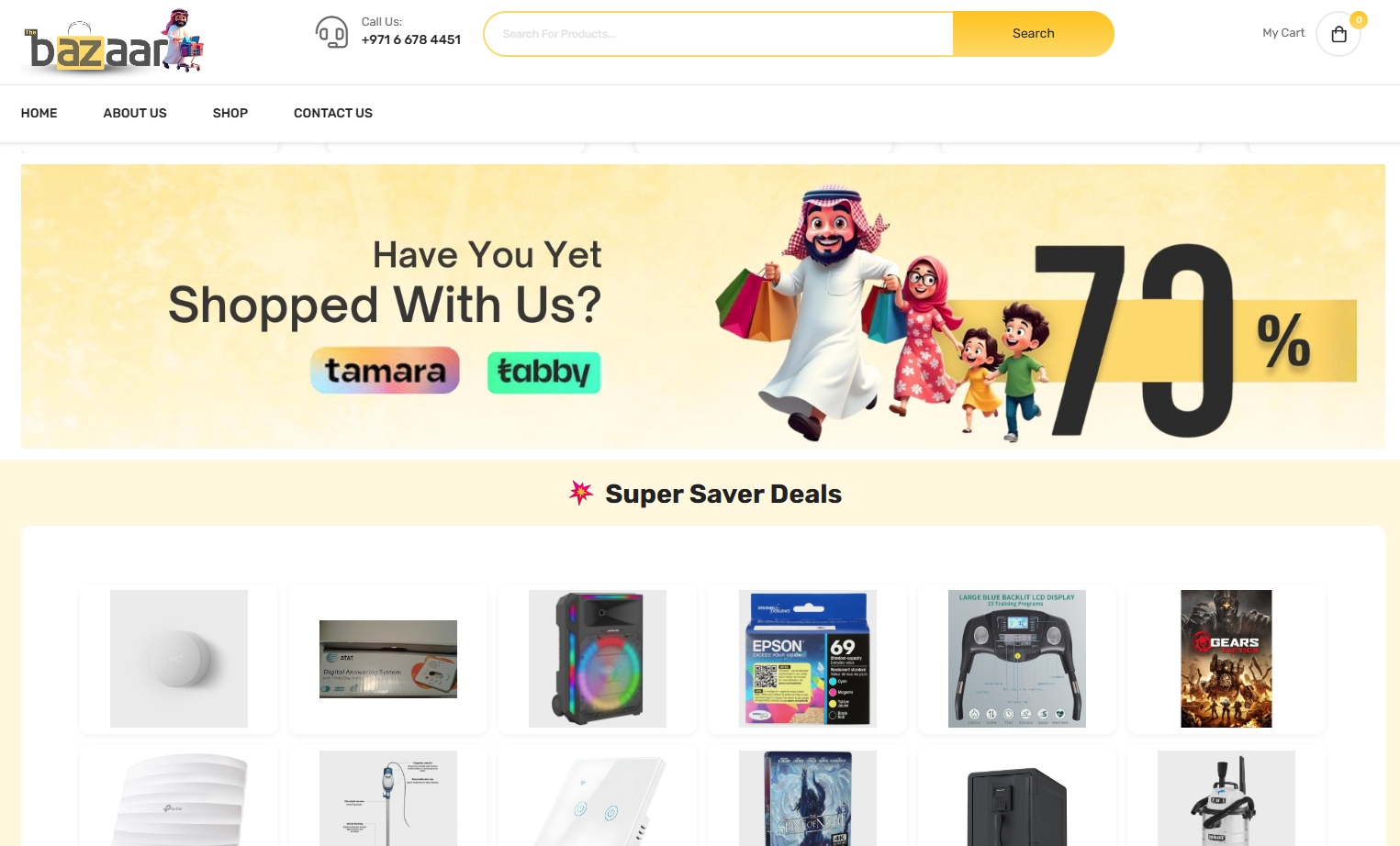1400x846 pixels.
Task: Click the 70% discount hero banner
Action: (x=703, y=306)
